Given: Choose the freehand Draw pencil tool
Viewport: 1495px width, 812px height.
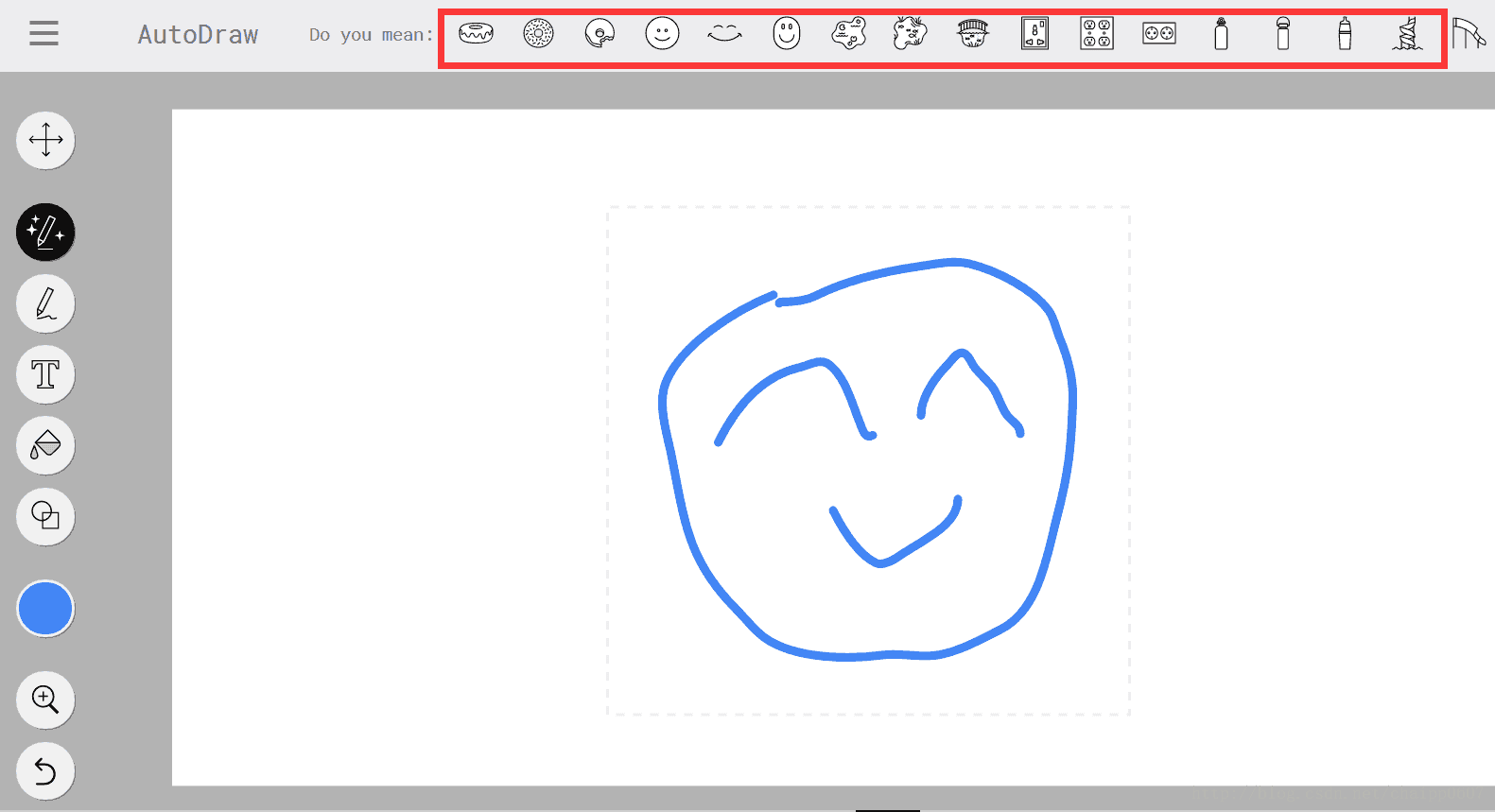Looking at the screenshot, I should pos(45,303).
